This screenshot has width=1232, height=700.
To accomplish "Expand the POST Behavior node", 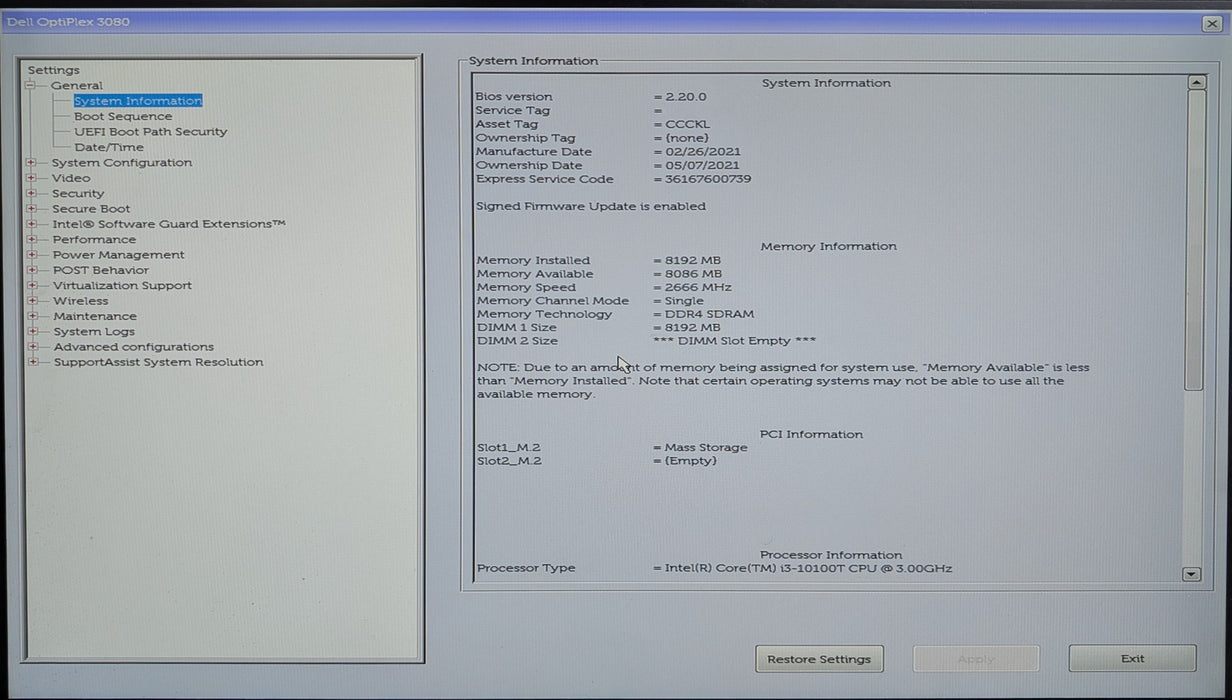I will (32, 270).
